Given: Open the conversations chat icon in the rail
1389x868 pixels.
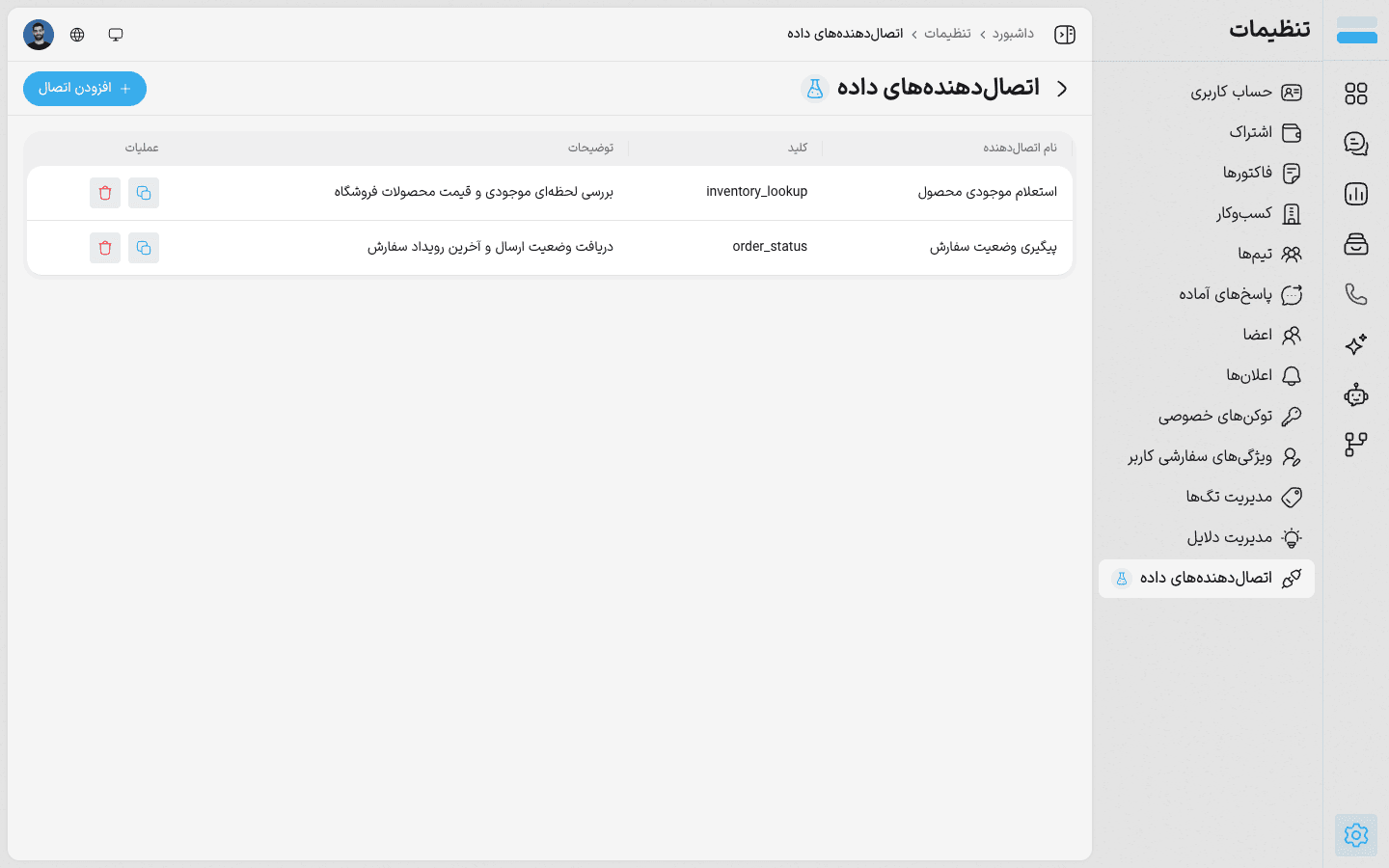Looking at the screenshot, I should [1356, 144].
